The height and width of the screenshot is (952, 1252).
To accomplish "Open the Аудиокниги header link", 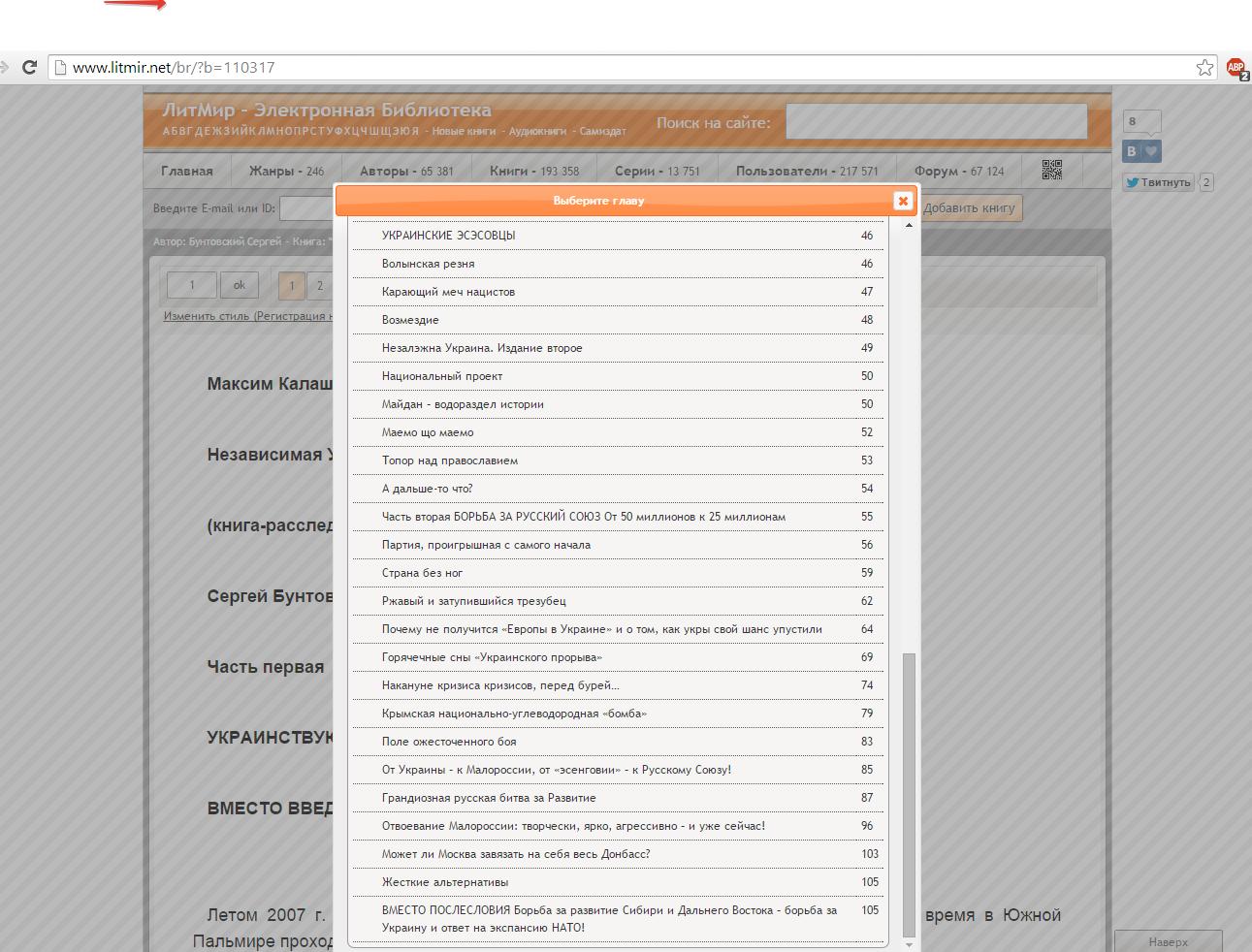I will (537, 131).
